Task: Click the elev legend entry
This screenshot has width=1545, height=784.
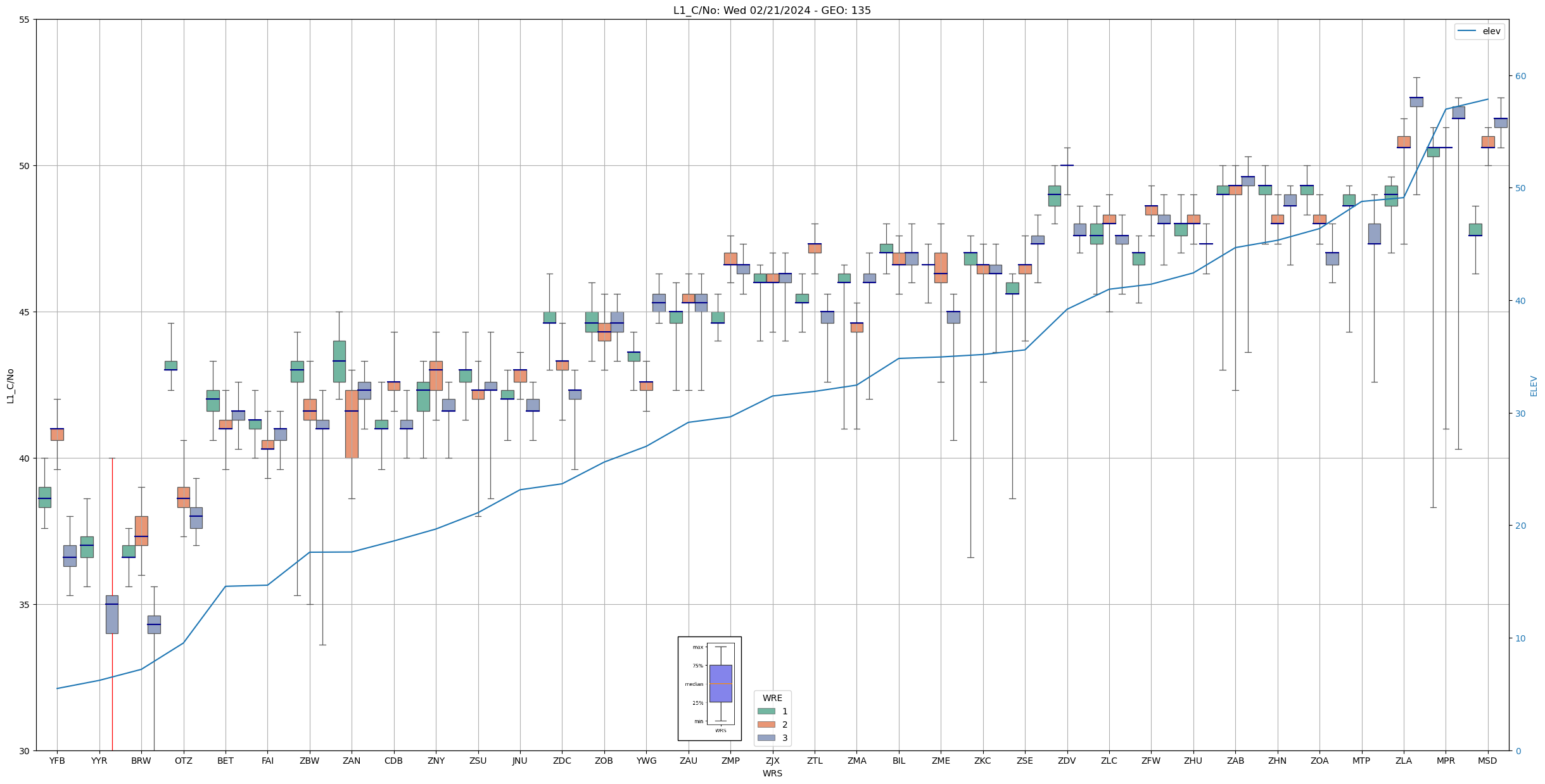Action: [1479, 31]
